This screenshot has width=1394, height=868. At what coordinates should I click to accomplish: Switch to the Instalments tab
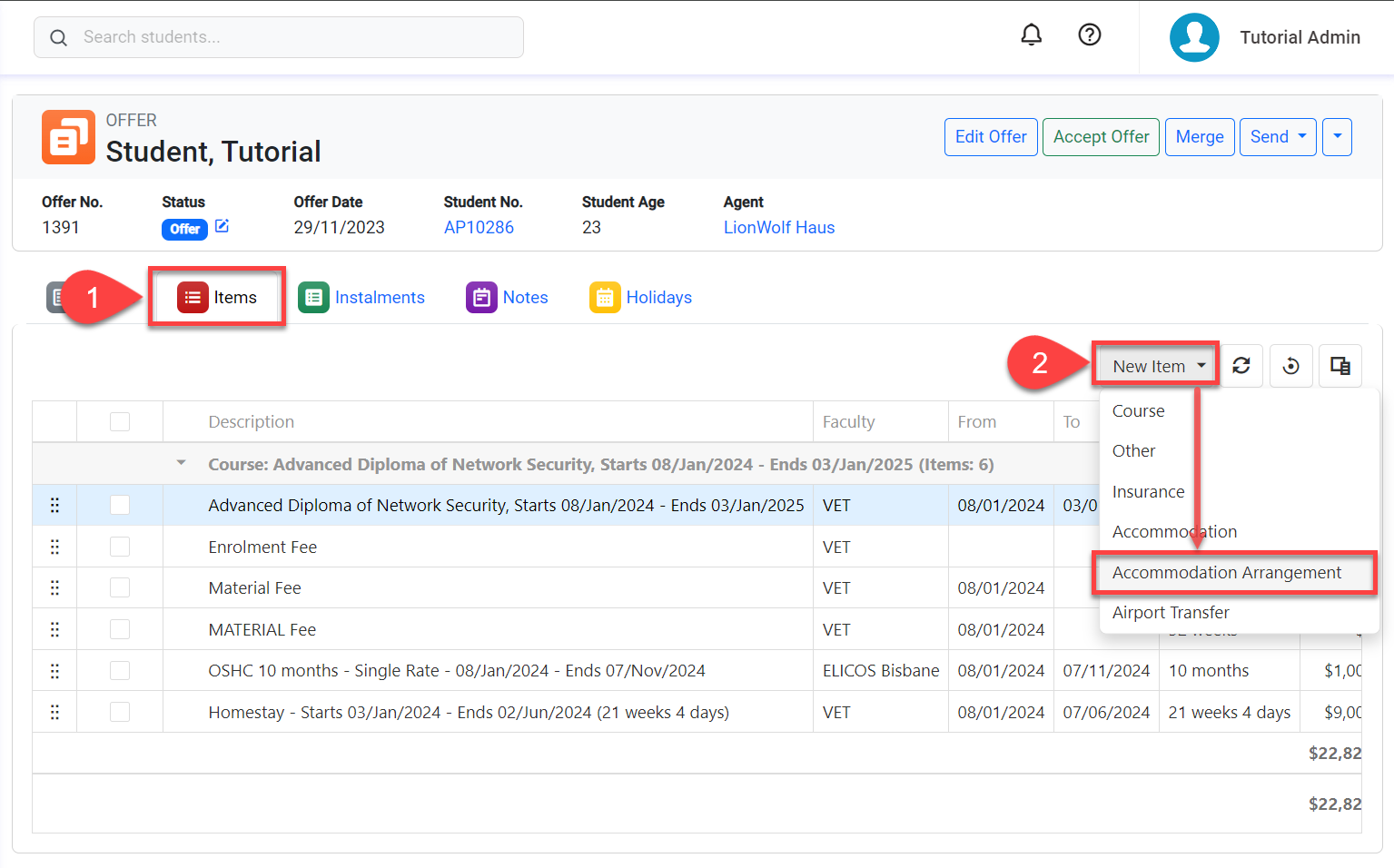pos(361,297)
